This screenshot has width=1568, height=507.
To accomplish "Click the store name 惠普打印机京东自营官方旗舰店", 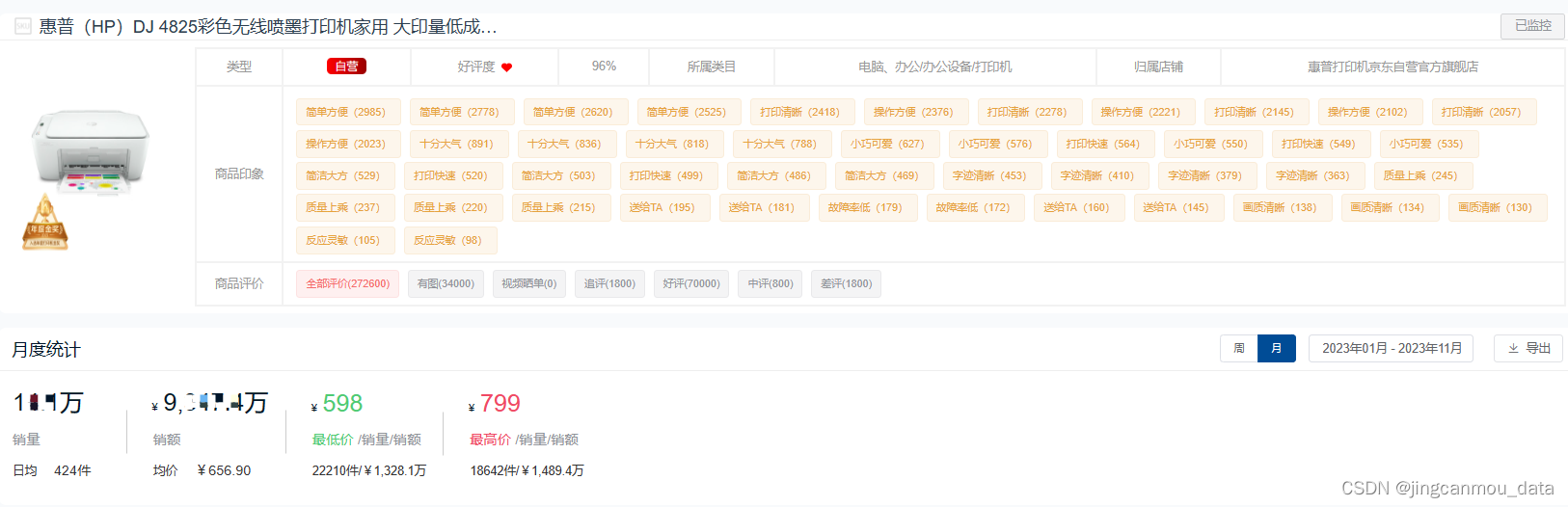I will [x=1392, y=67].
